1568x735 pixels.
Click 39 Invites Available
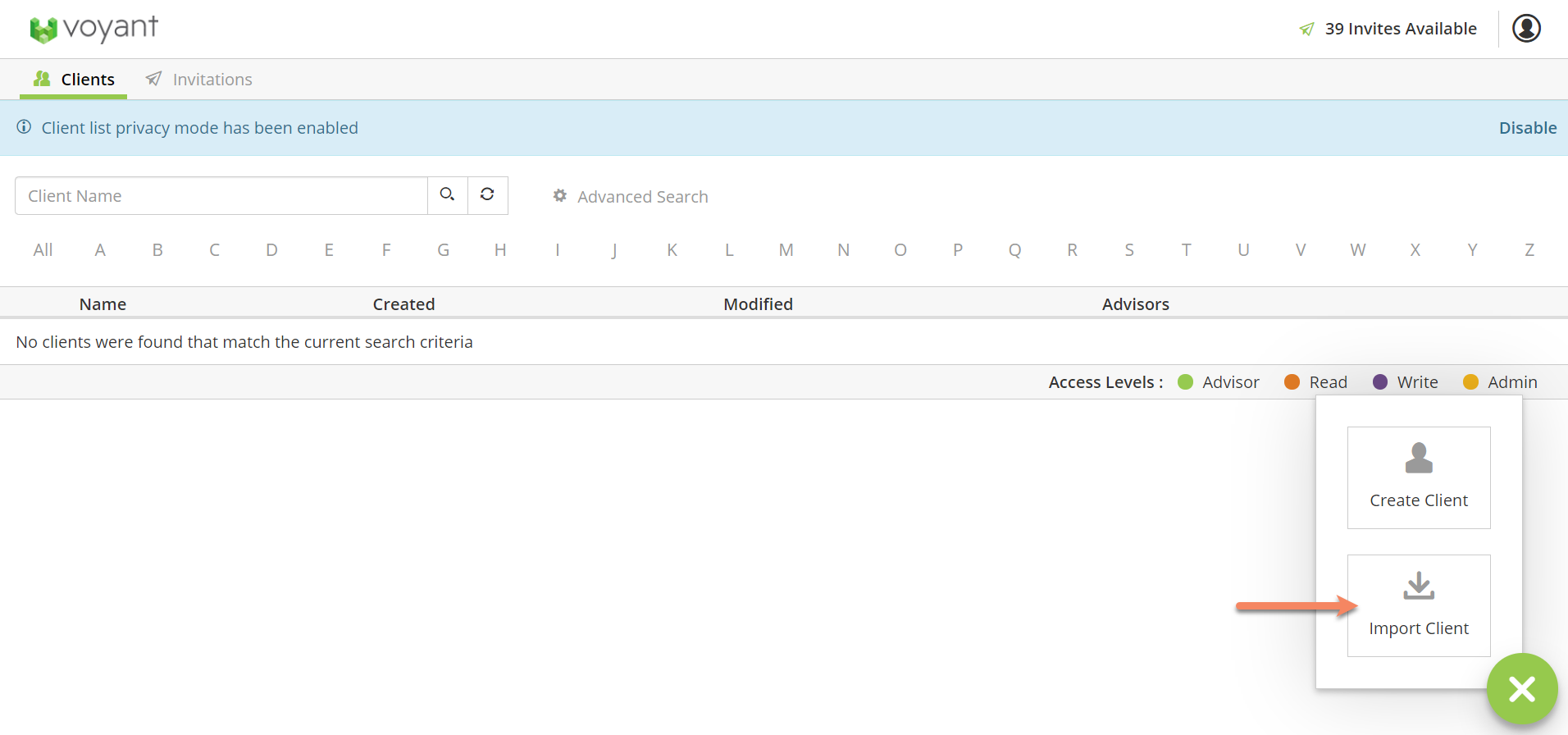click(x=1401, y=29)
